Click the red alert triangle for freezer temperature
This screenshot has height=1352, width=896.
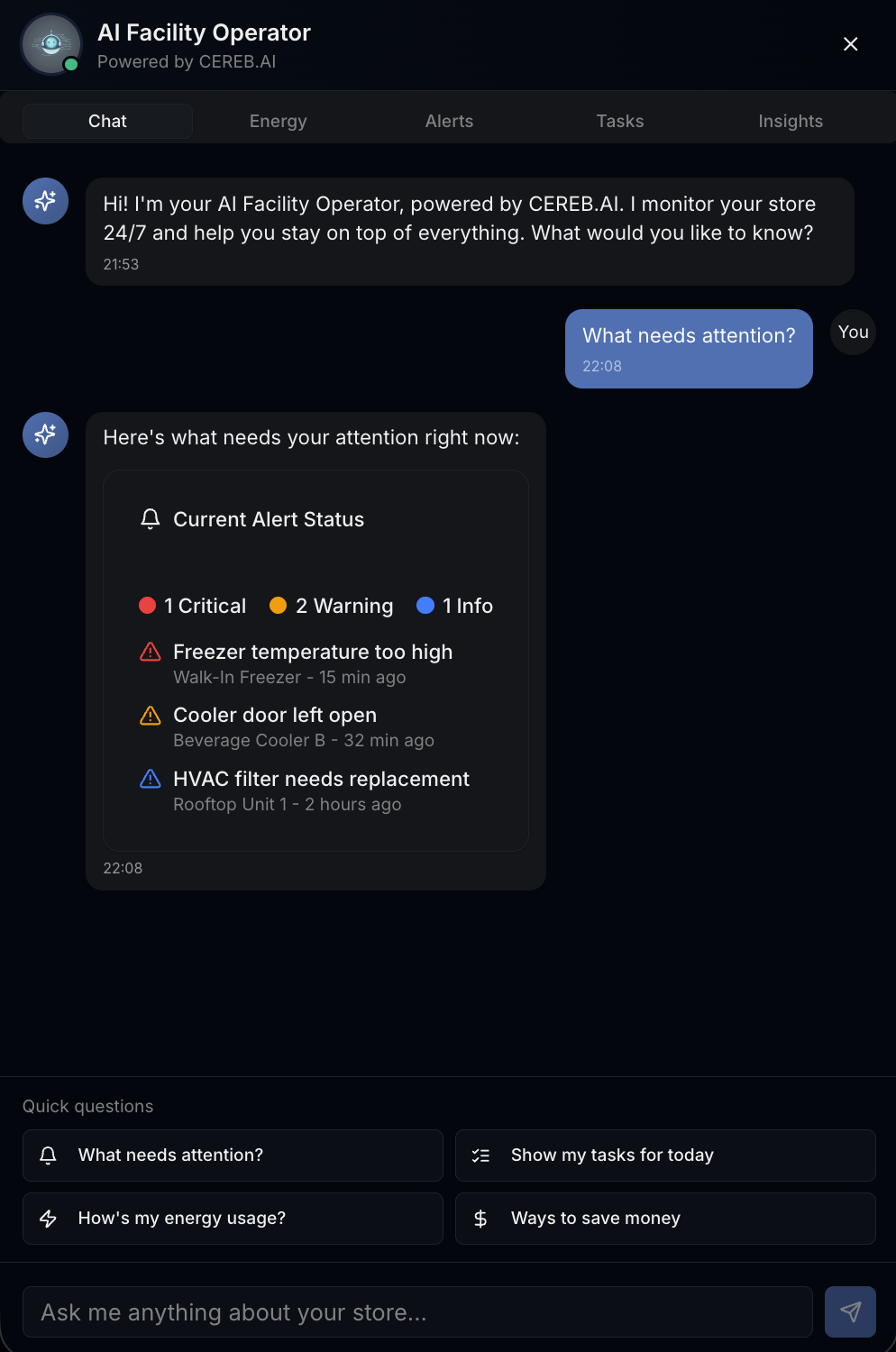150,652
